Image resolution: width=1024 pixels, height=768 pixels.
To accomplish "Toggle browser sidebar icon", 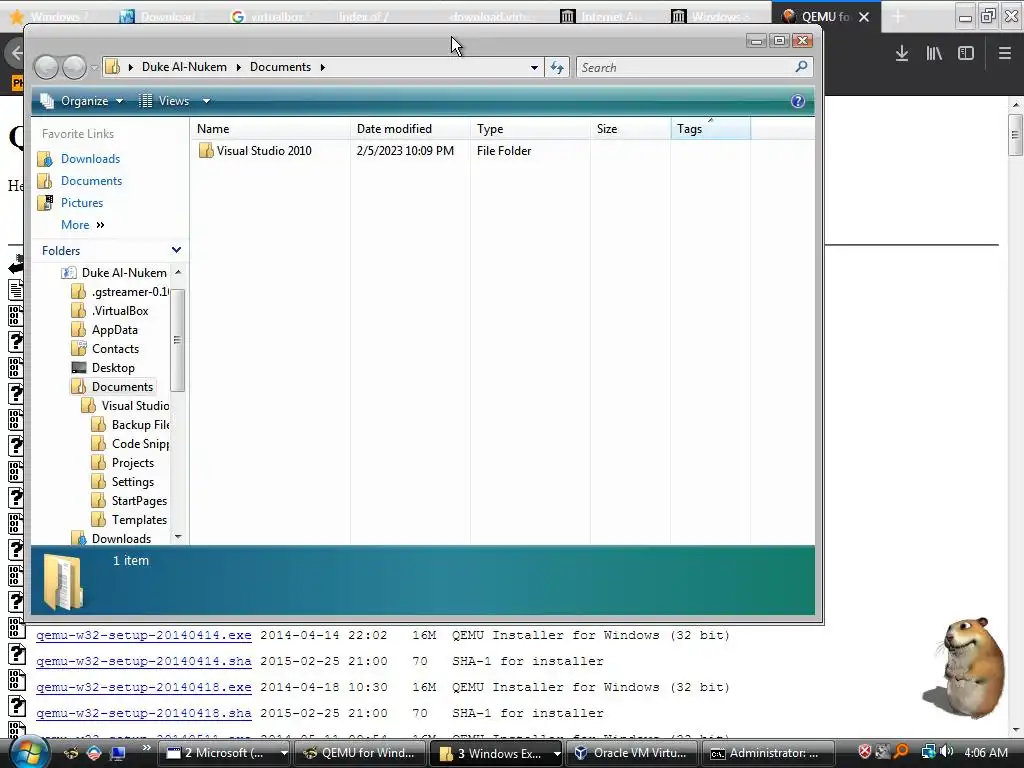I will click(966, 54).
